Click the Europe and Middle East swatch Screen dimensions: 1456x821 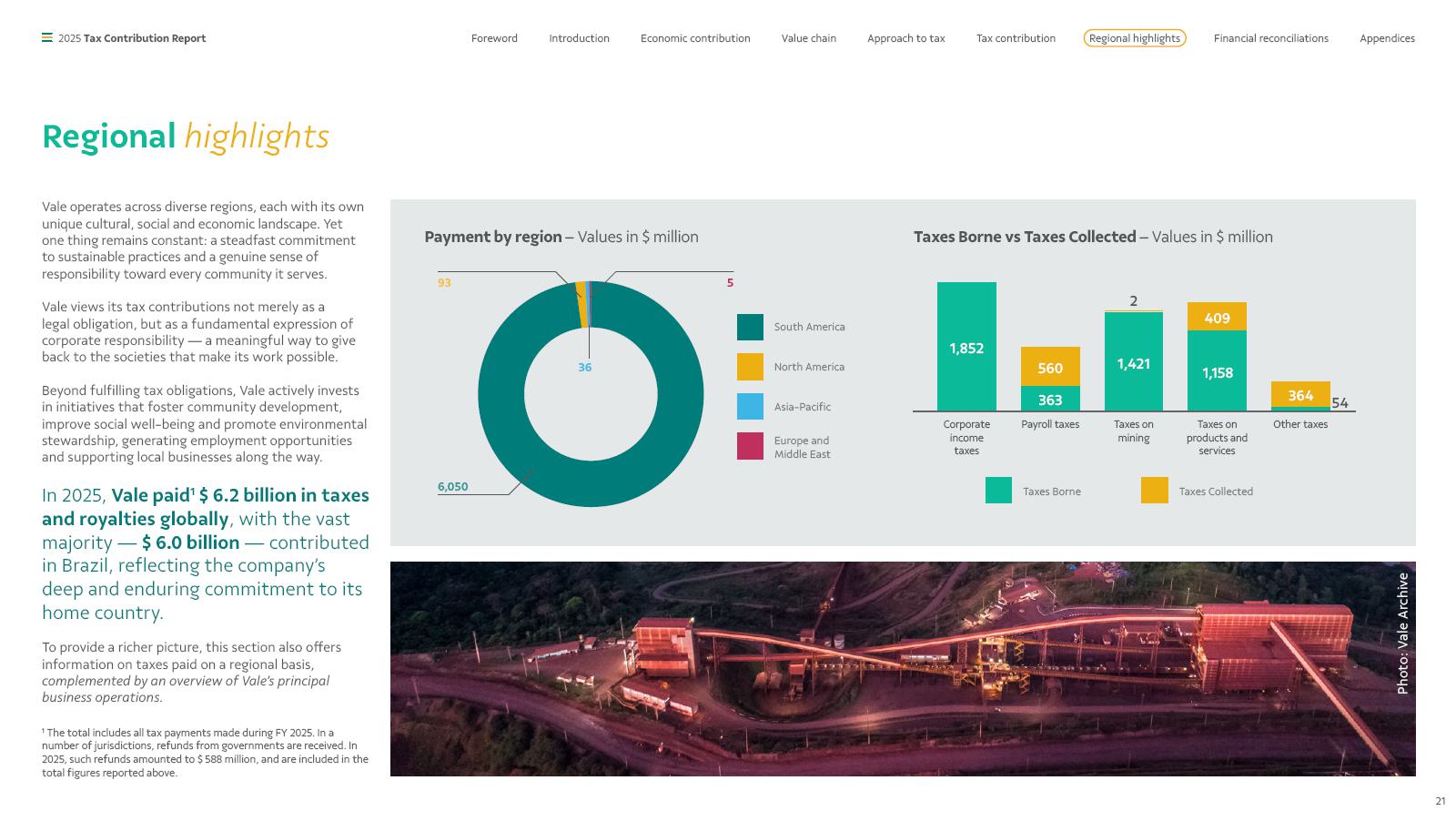point(750,446)
